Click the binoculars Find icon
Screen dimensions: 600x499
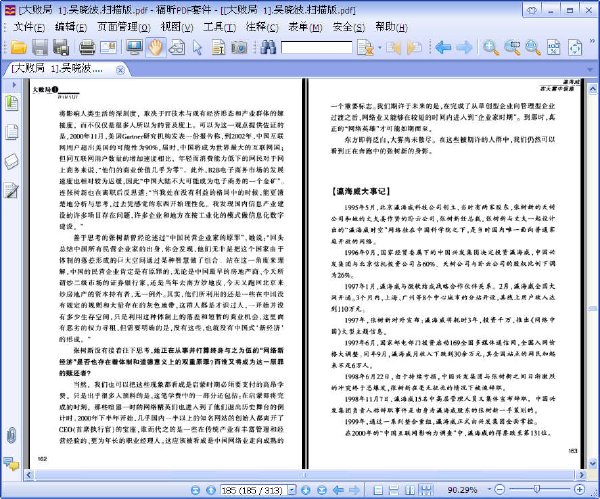[x=268, y=47]
